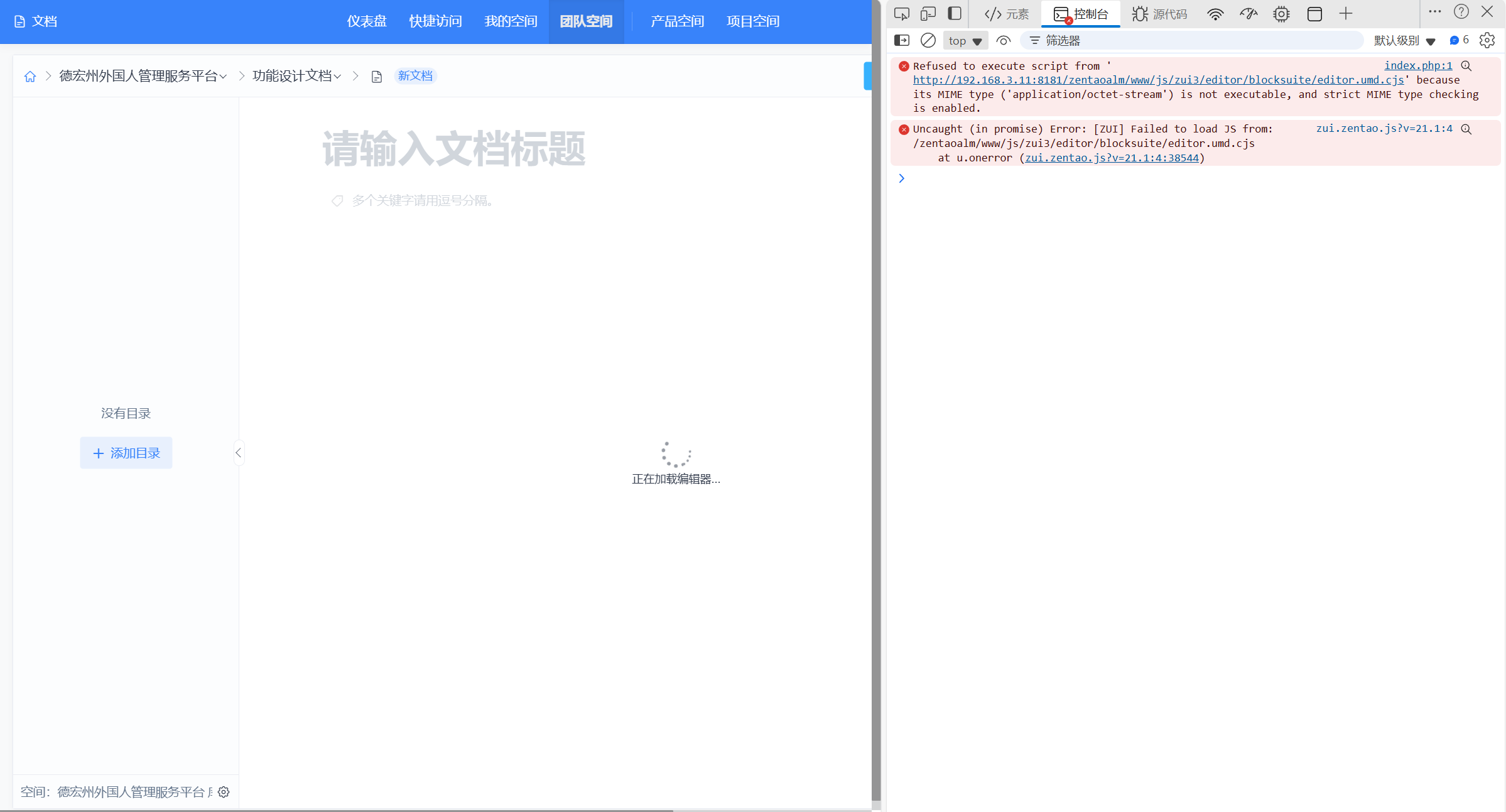Toggle the console sidebar panel
Viewport: 1506px width, 812px height.
(901, 41)
